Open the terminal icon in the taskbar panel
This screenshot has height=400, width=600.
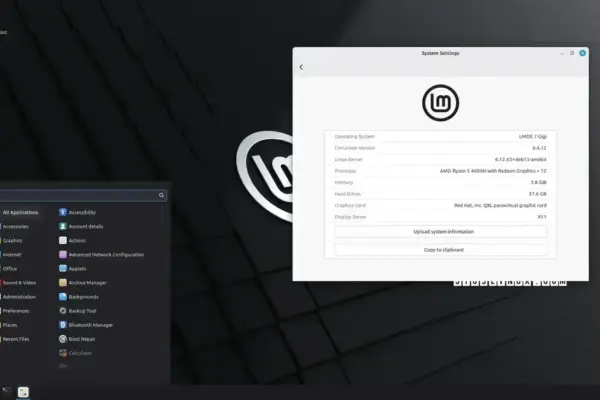pos(7,391)
